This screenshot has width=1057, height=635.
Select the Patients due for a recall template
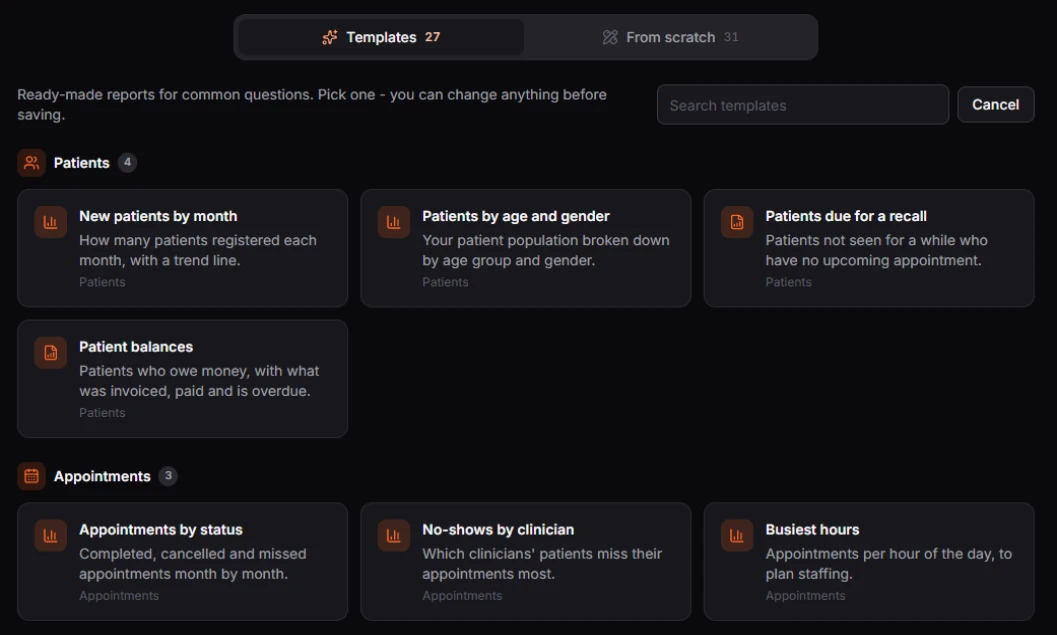(869, 248)
